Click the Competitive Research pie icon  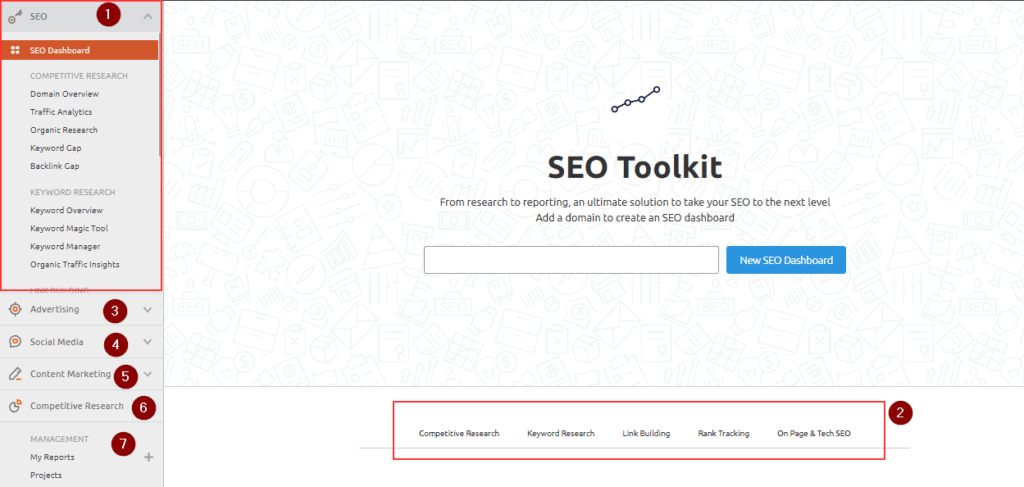[15, 406]
